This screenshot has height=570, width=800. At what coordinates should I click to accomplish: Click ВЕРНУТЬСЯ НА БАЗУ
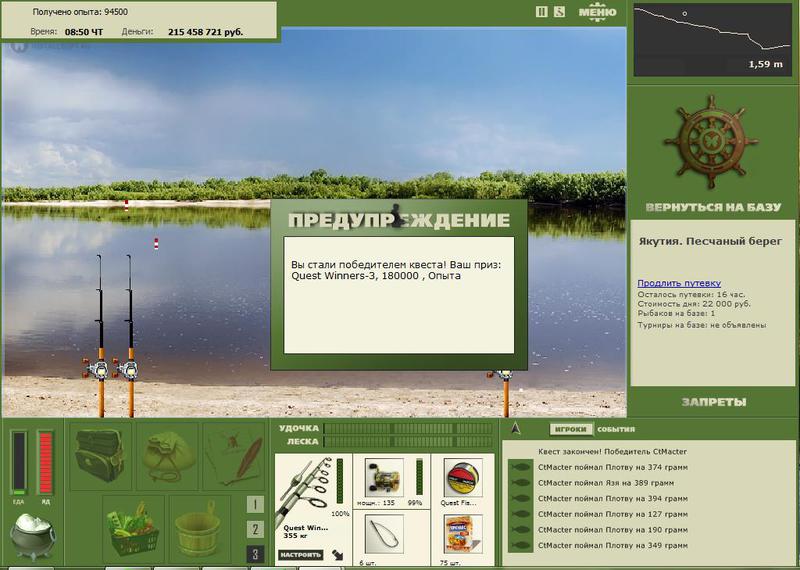(x=713, y=207)
